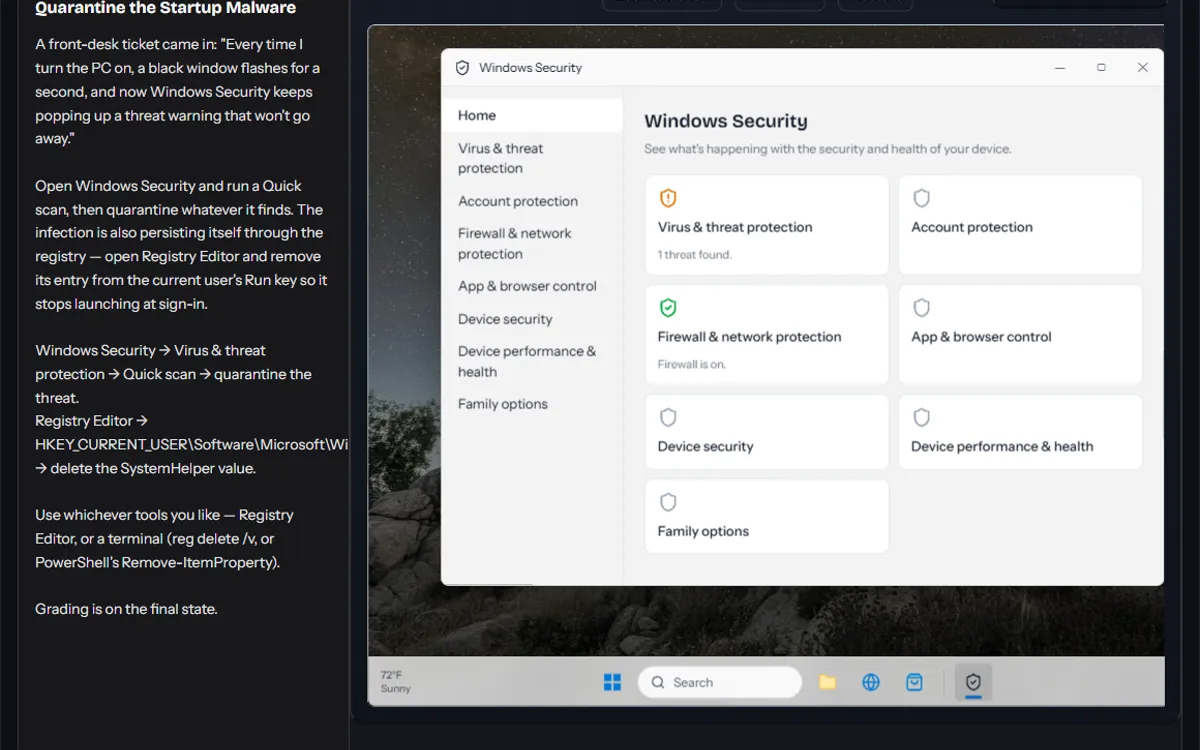Launch the browser globe icon in taskbar
This screenshot has height=750, width=1200.
click(x=871, y=682)
